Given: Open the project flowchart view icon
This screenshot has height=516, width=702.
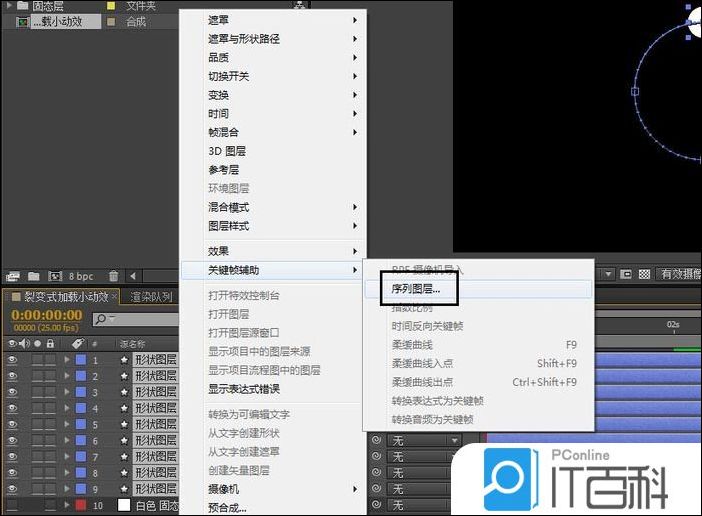Looking at the screenshot, I should [x=300, y=6].
